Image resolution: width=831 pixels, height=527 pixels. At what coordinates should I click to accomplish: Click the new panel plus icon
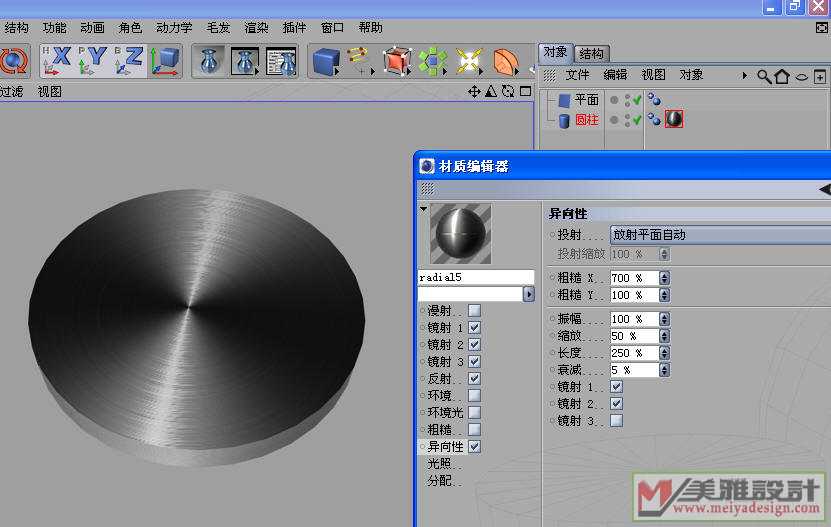[x=820, y=77]
